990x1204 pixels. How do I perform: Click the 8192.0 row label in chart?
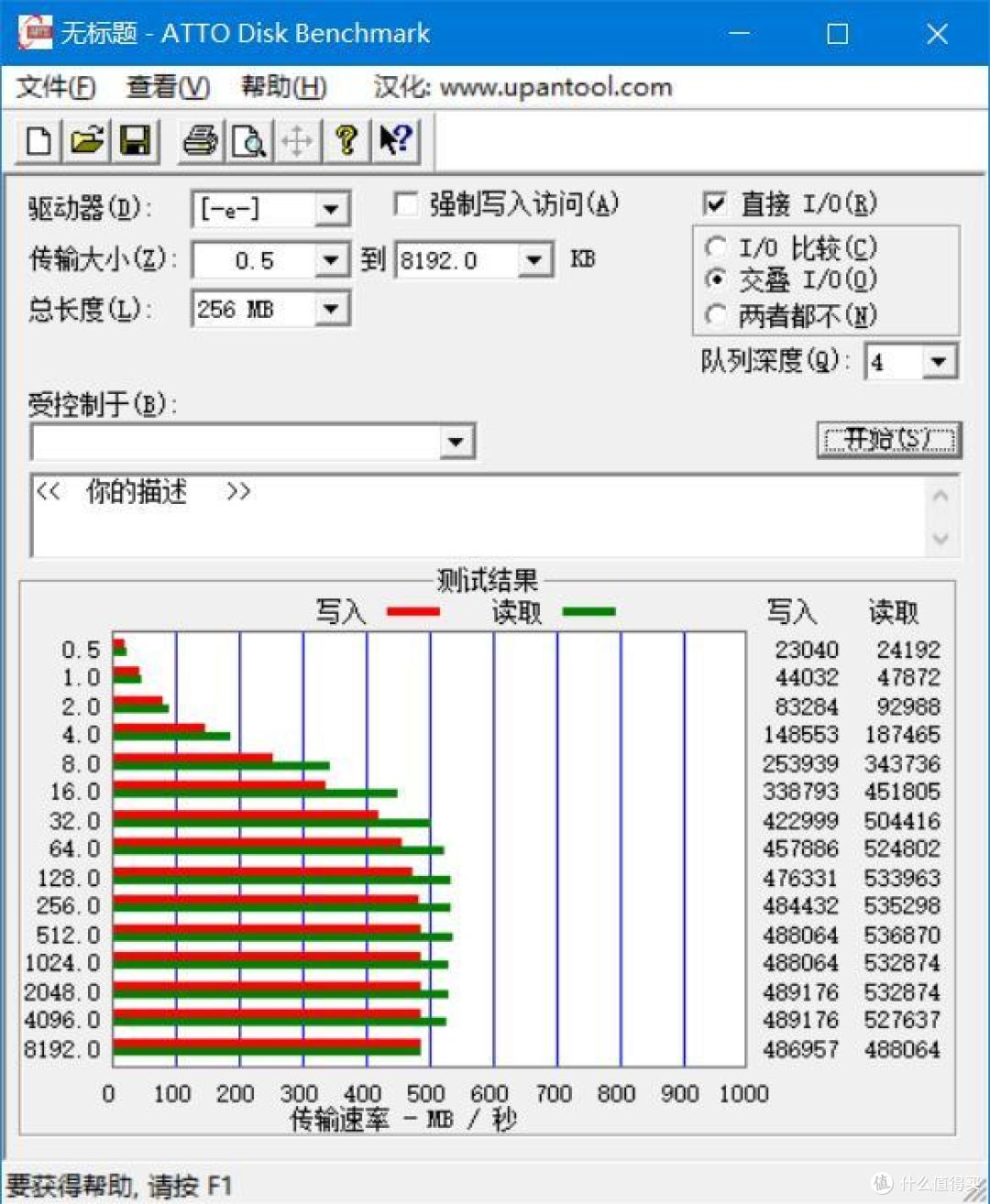pyautogui.click(x=62, y=1049)
